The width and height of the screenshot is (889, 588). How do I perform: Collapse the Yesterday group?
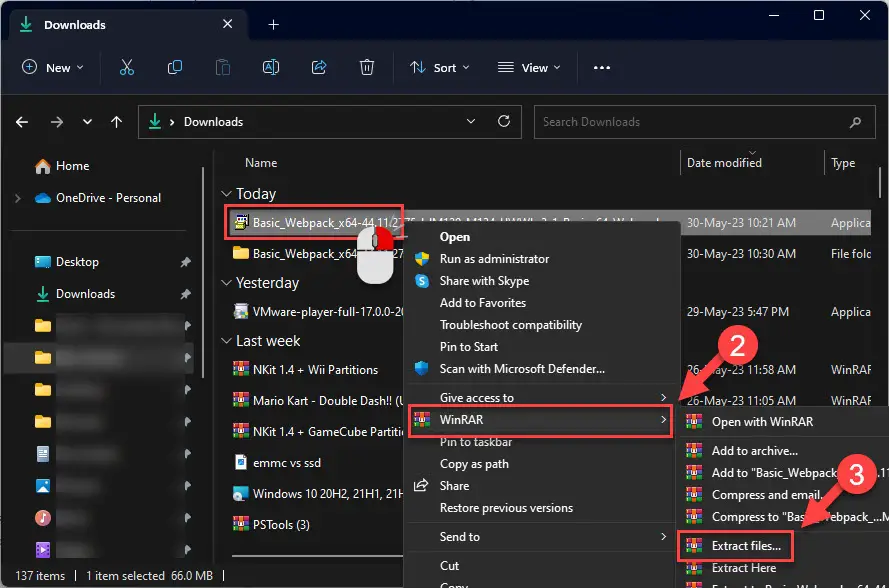(x=226, y=282)
